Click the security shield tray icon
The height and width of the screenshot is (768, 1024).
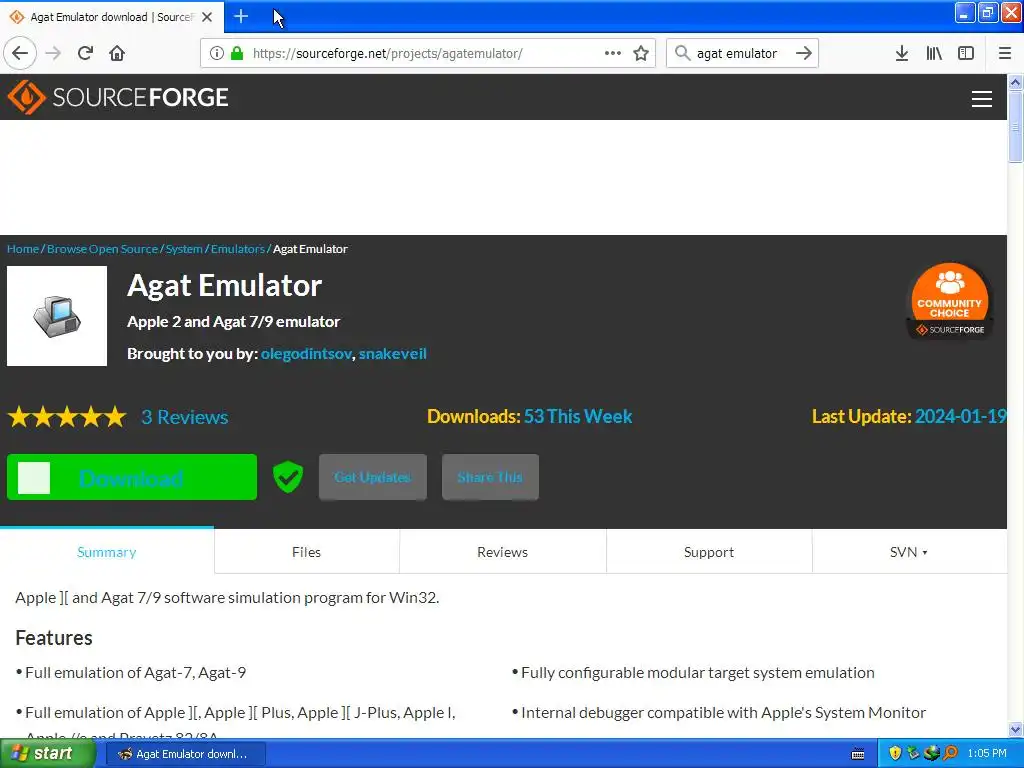click(895, 754)
